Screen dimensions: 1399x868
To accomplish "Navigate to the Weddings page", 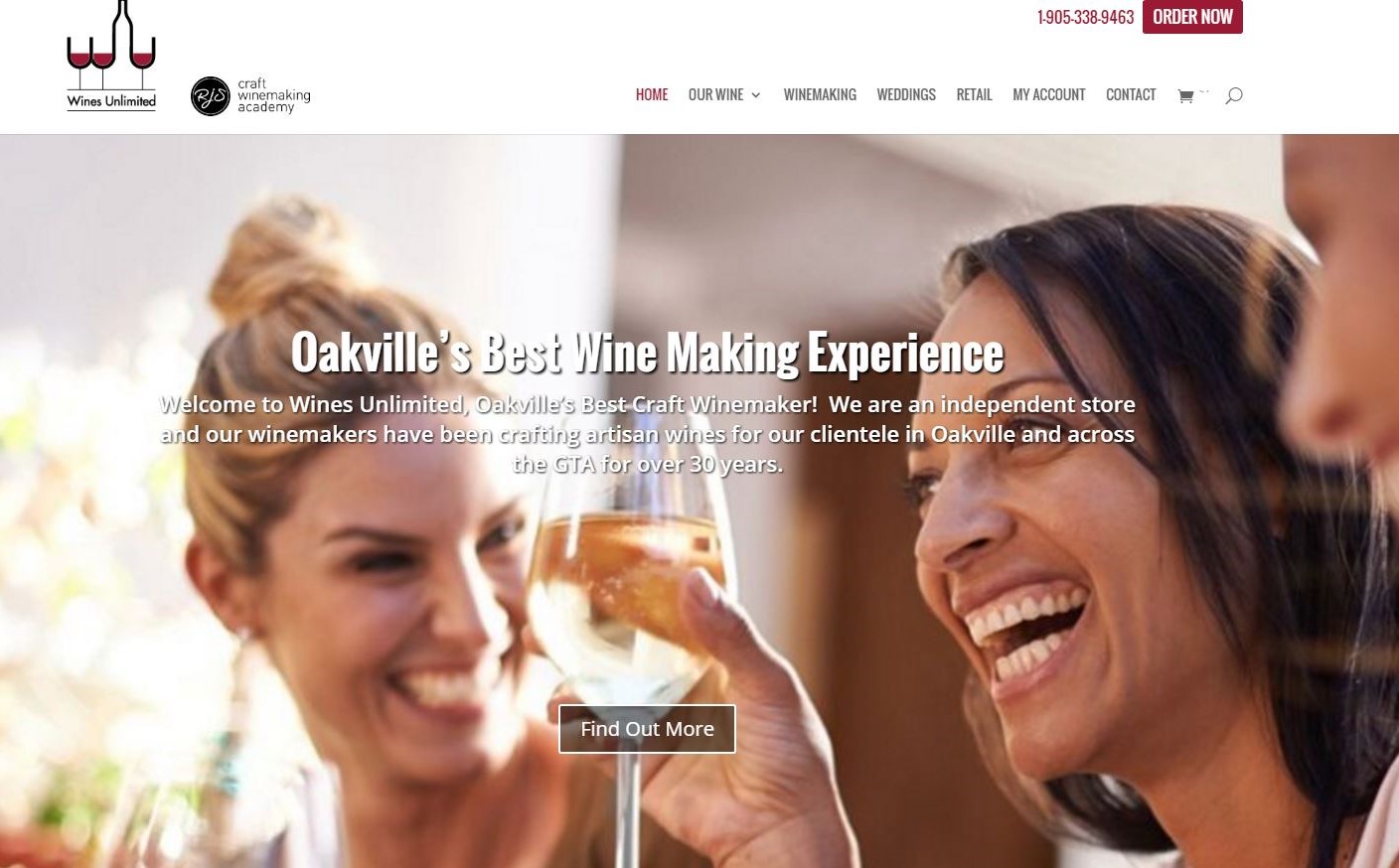I will pyautogui.click(x=906, y=94).
